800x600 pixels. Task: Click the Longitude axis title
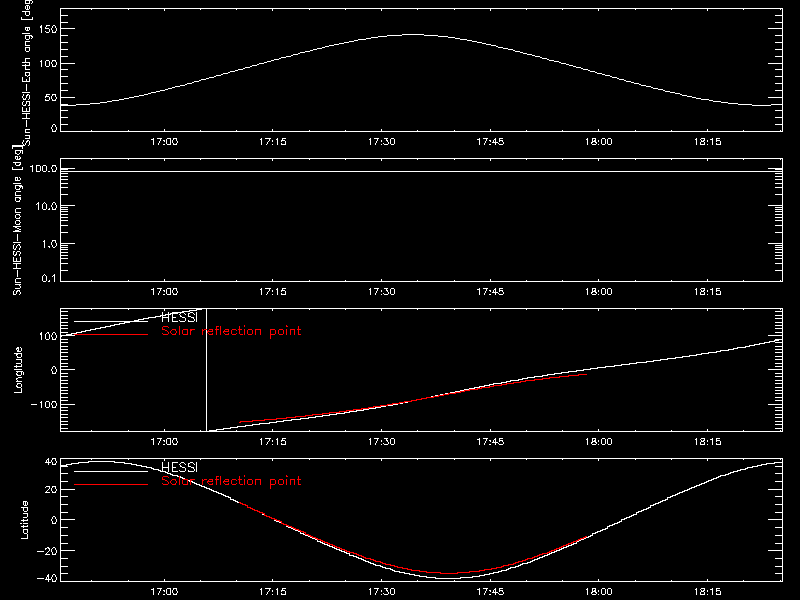[18, 369]
